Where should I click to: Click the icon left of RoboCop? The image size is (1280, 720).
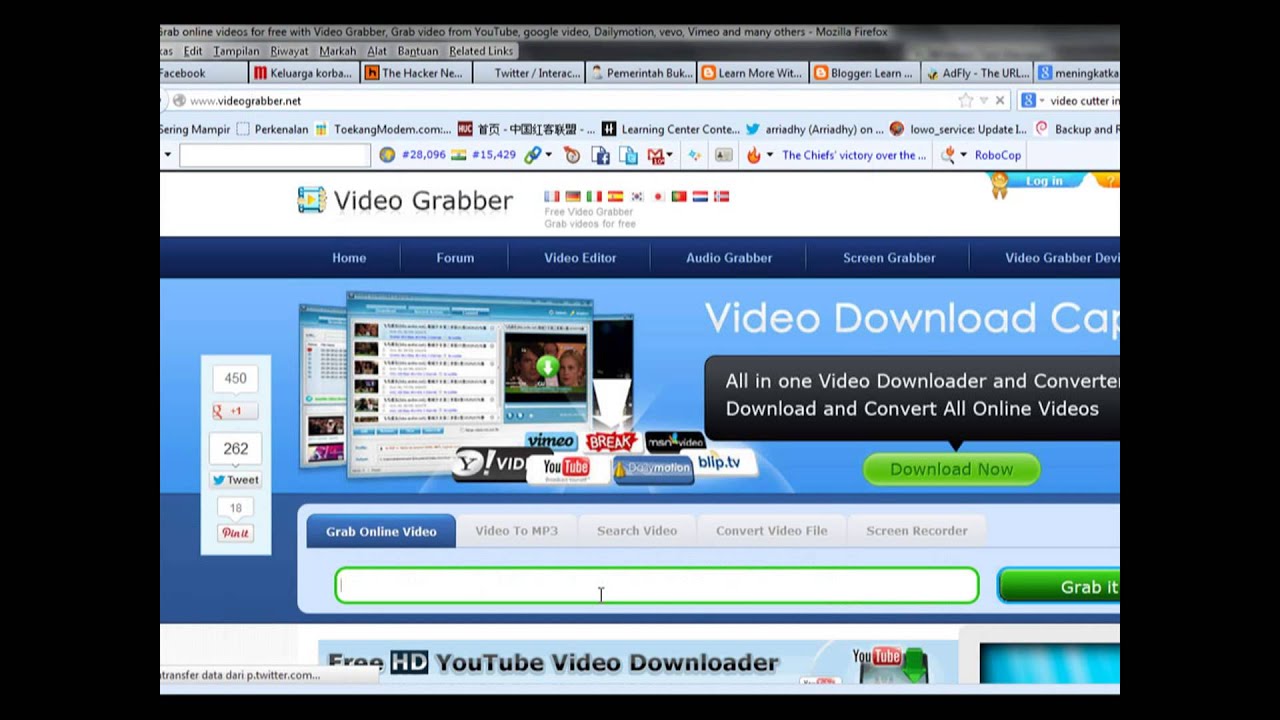point(949,155)
